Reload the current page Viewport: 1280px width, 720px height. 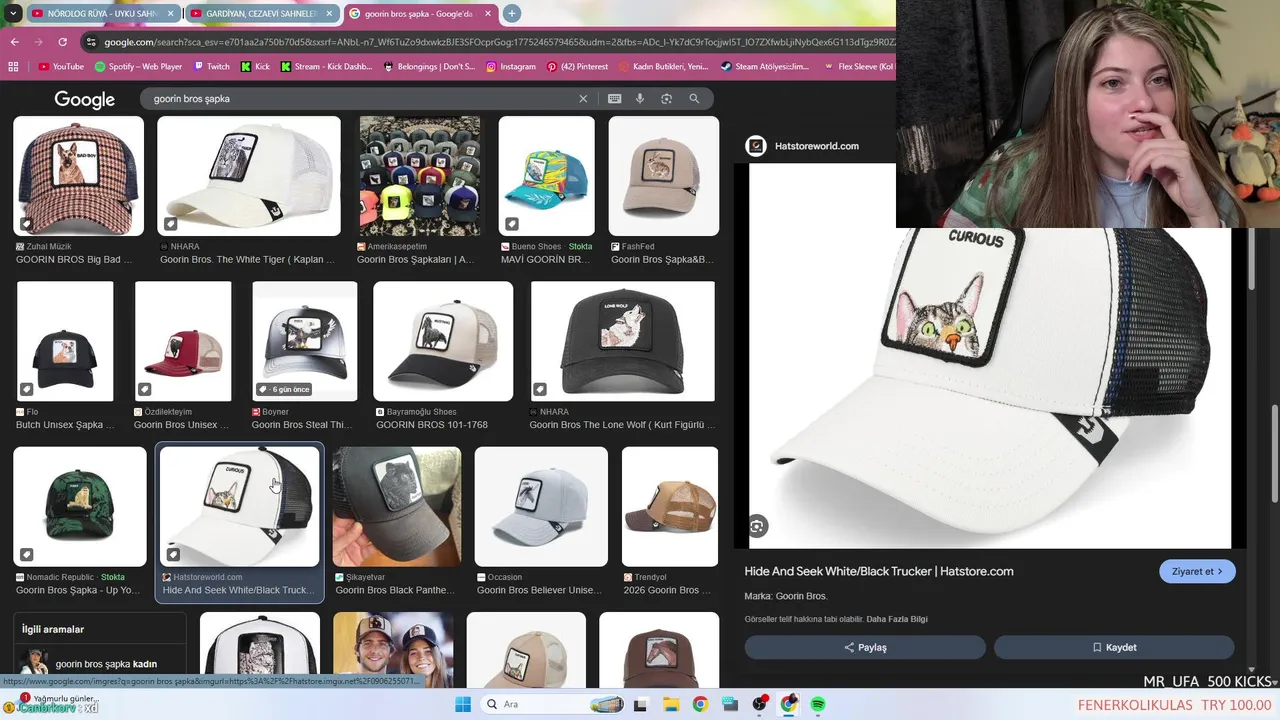click(62, 42)
